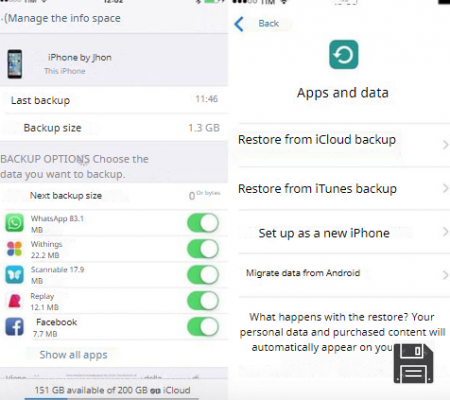Tap the Scannable 17.9 MB label
This screenshot has width=450, height=400.
coord(57,275)
